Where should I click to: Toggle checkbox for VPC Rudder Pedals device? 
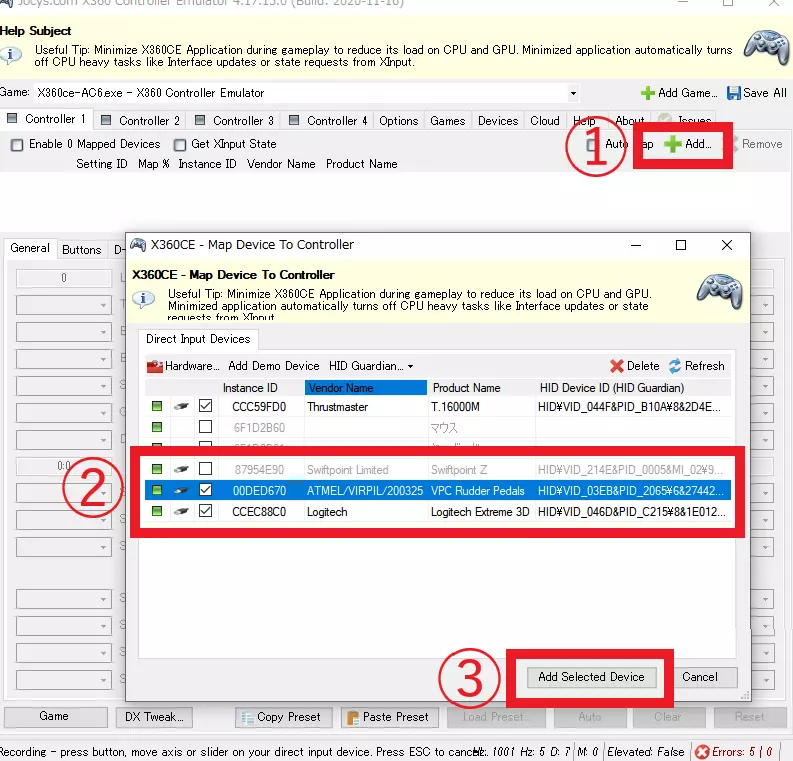tap(205, 489)
